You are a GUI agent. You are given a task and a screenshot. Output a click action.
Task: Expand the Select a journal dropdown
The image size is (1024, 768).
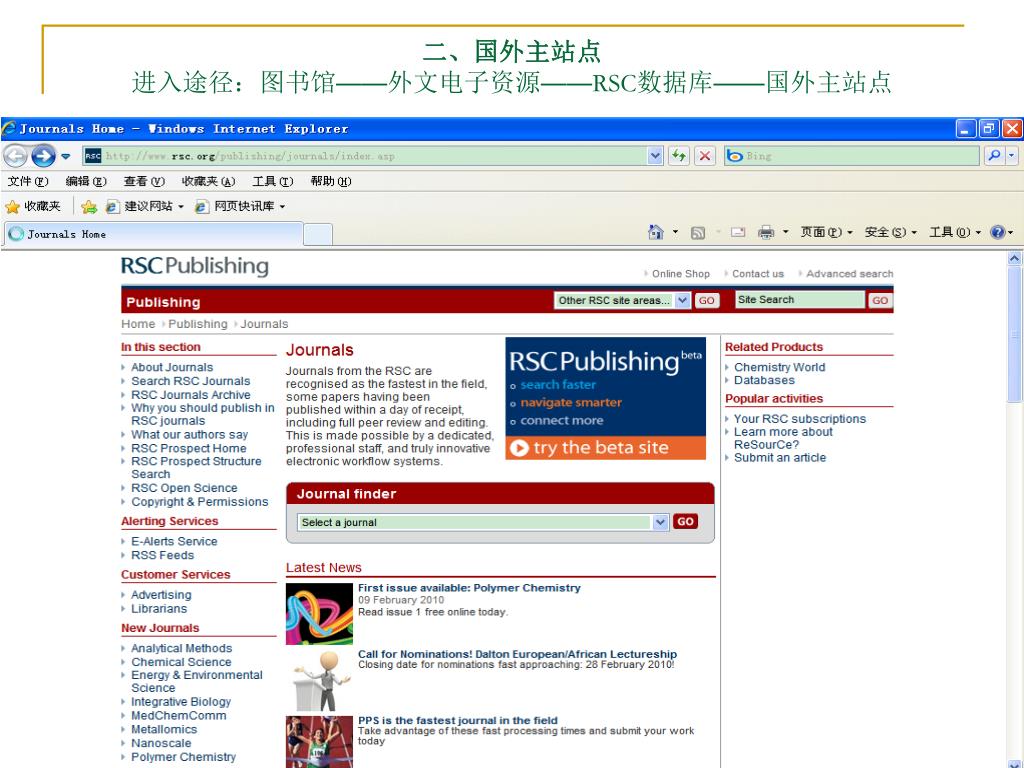(x=660, y=522)
